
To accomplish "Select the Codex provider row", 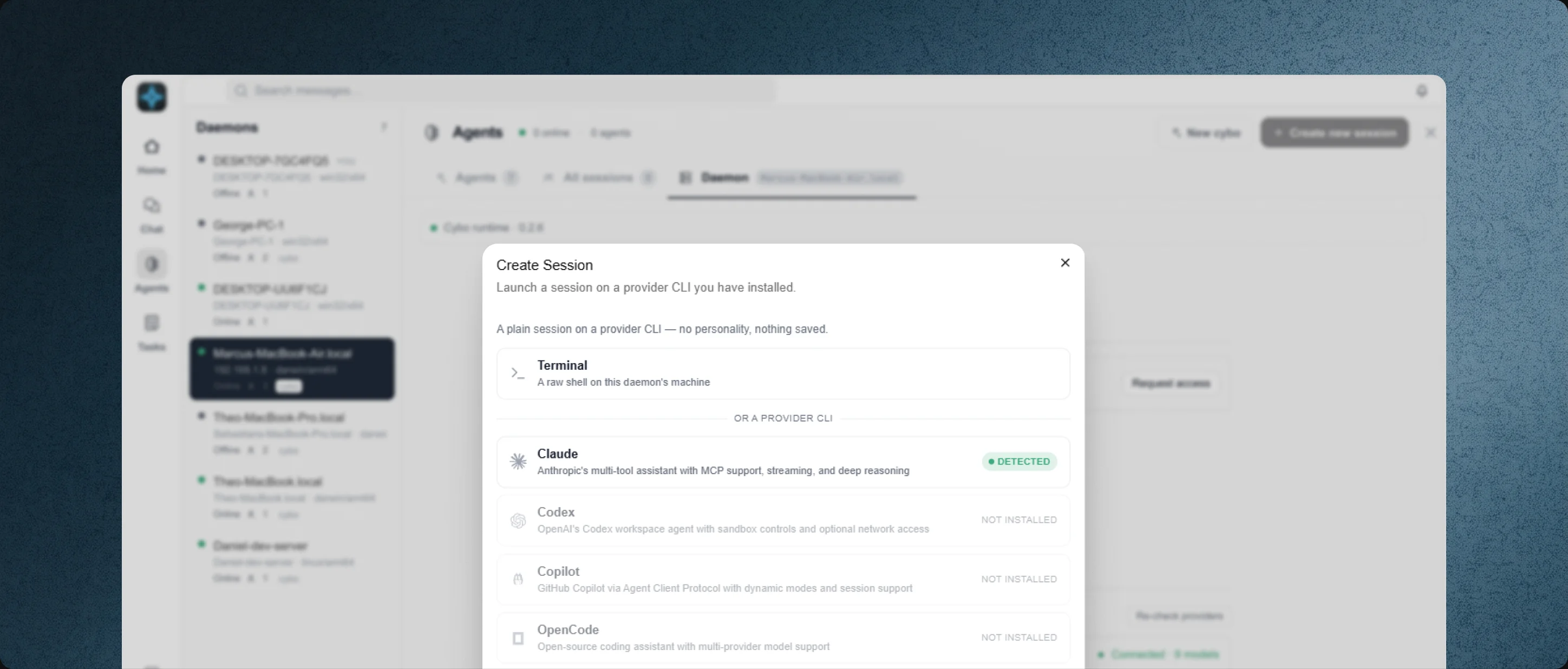I will click(783, 520).
